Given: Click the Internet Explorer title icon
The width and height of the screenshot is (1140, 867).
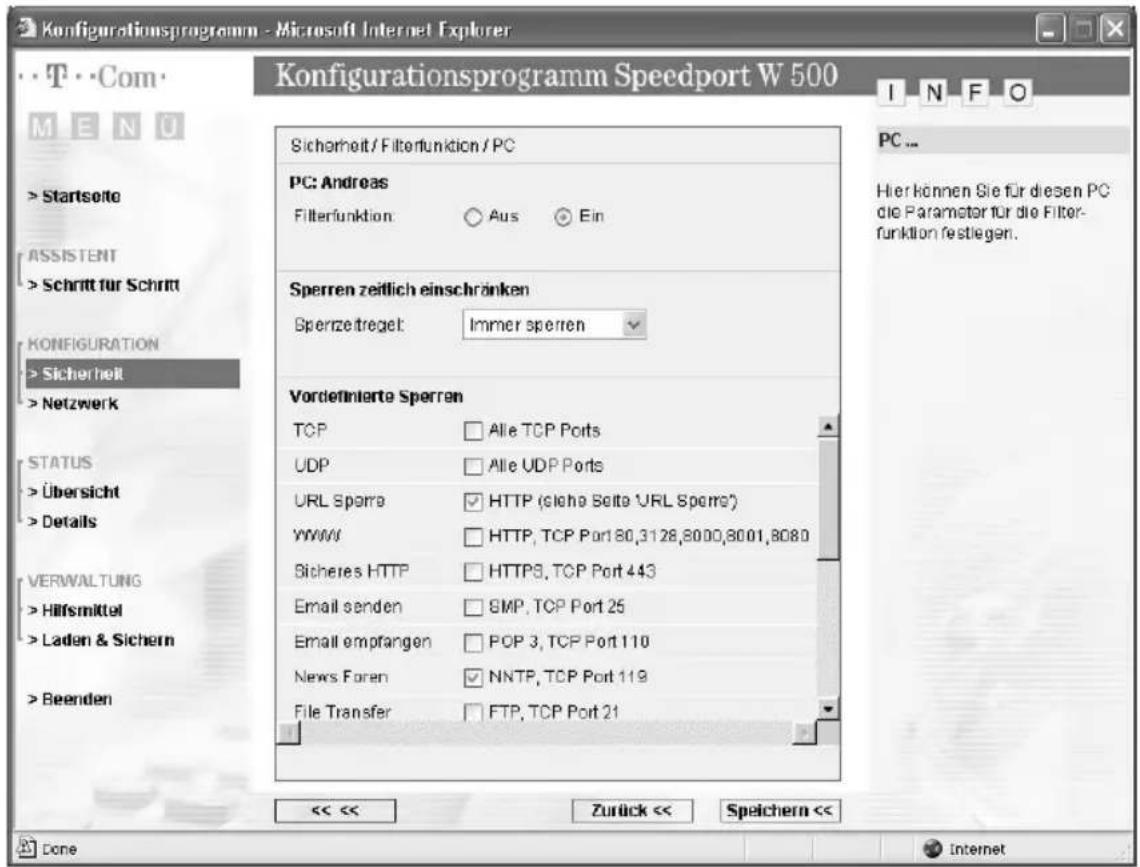Looking at the screenshot, I should pos(26,29).
